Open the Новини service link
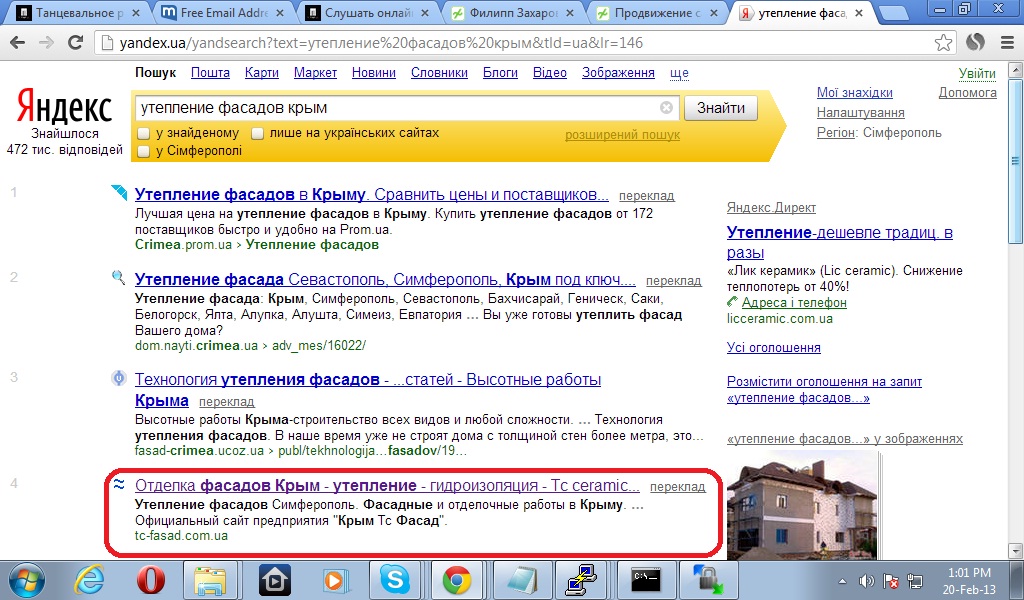The width and height of the screenshot is (1024, 600). (374, 72)
